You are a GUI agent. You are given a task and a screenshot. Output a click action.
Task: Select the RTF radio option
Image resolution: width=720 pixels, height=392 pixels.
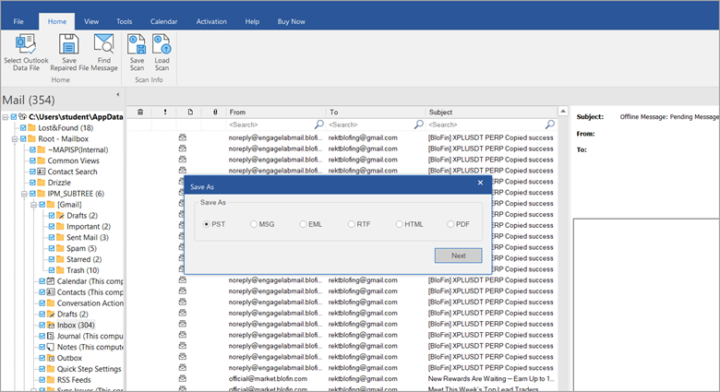pos(351,224)
